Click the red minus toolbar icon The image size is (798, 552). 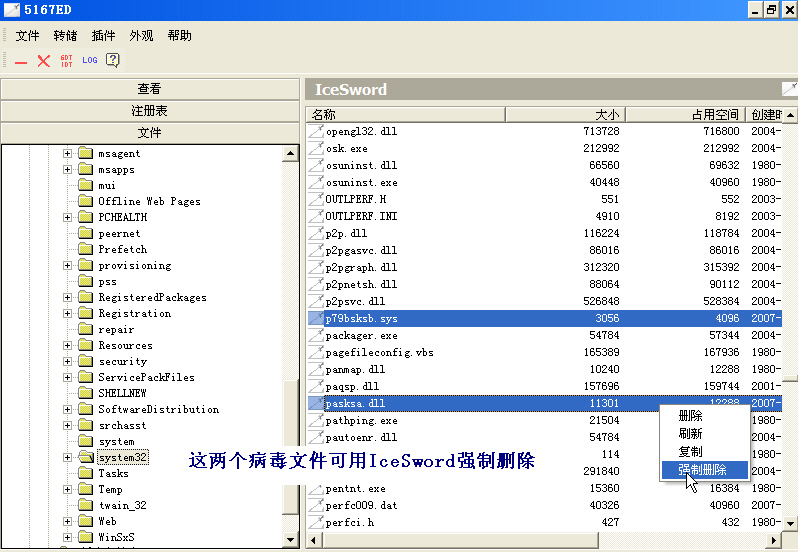pyautogui.click(x=21, y=62)
